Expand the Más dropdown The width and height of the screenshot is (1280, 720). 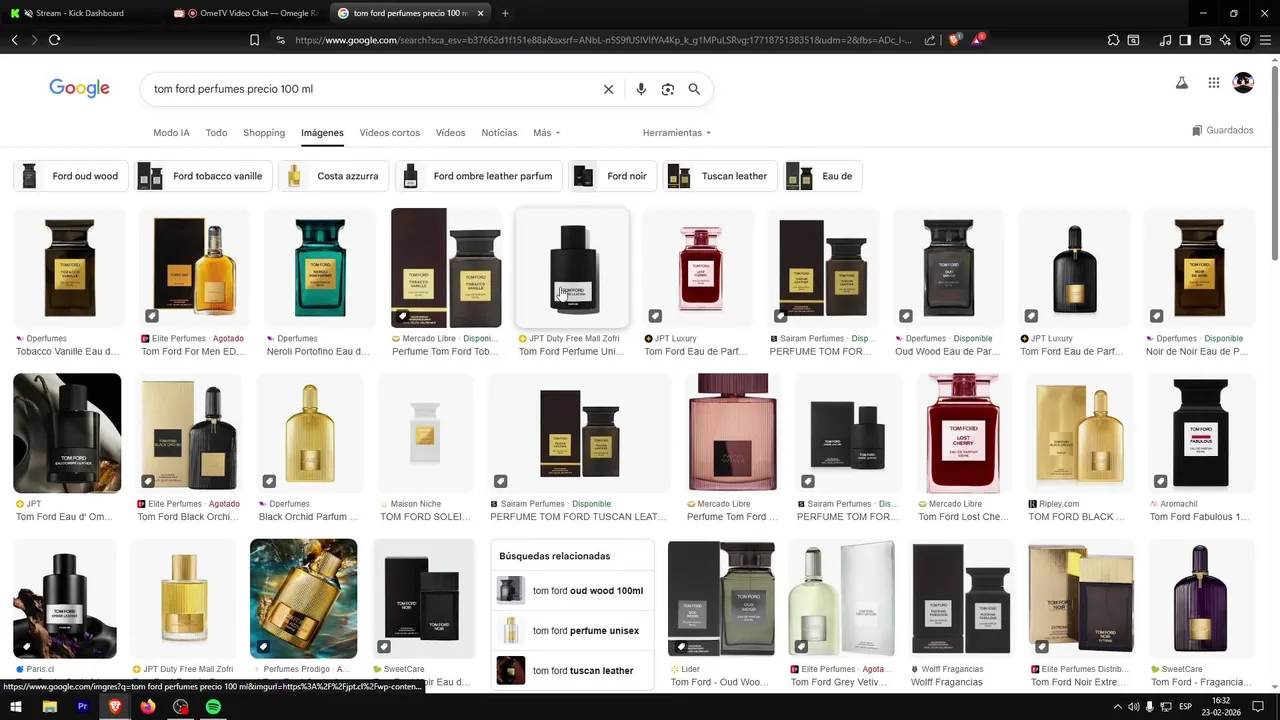[x=546, y=132]
